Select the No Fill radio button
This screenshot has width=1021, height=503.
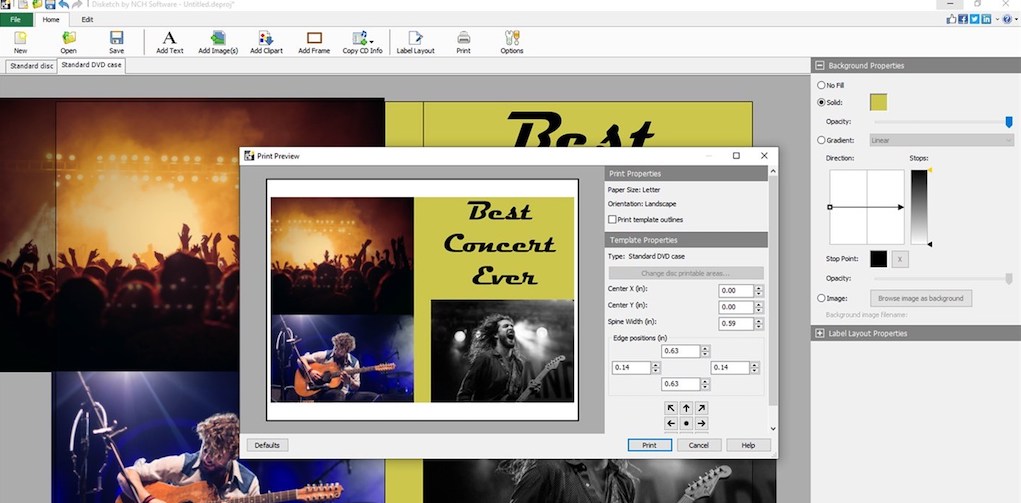point(822,86)
